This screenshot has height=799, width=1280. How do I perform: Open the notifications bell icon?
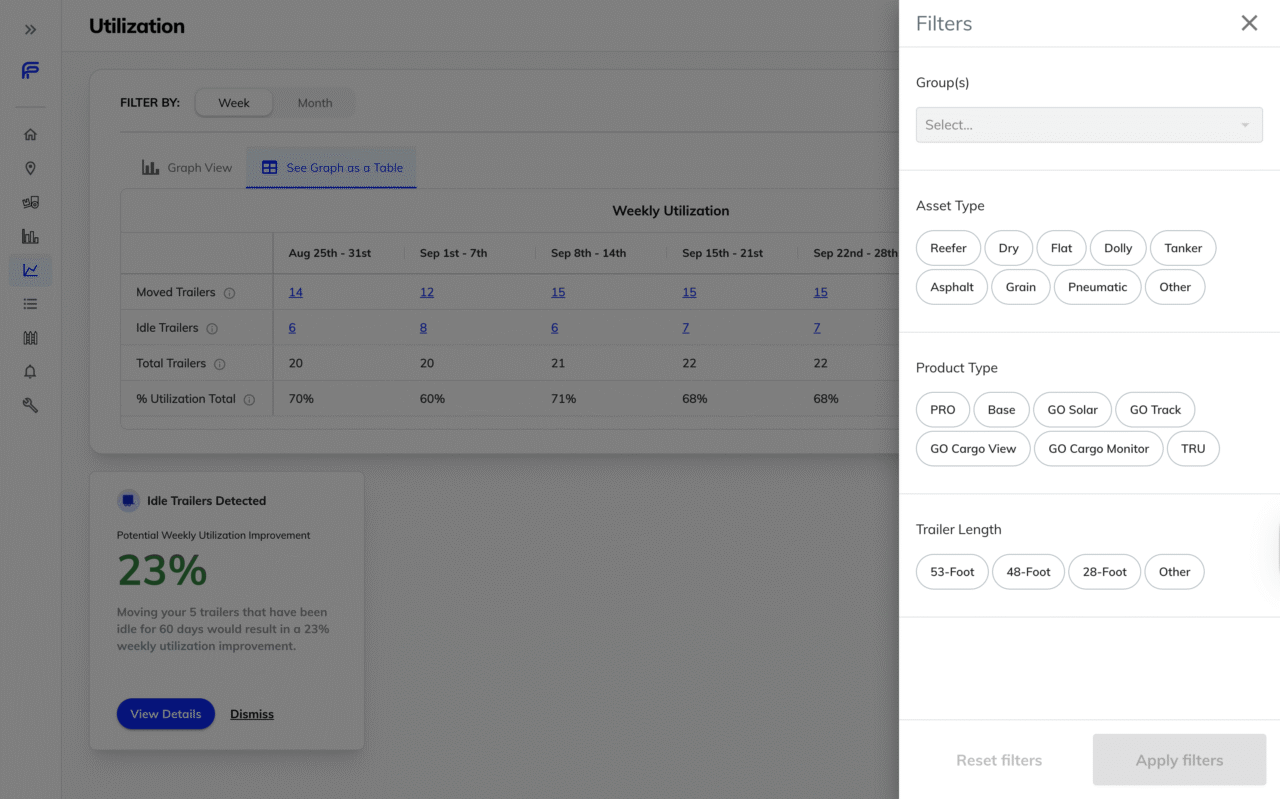coord(30,372)
